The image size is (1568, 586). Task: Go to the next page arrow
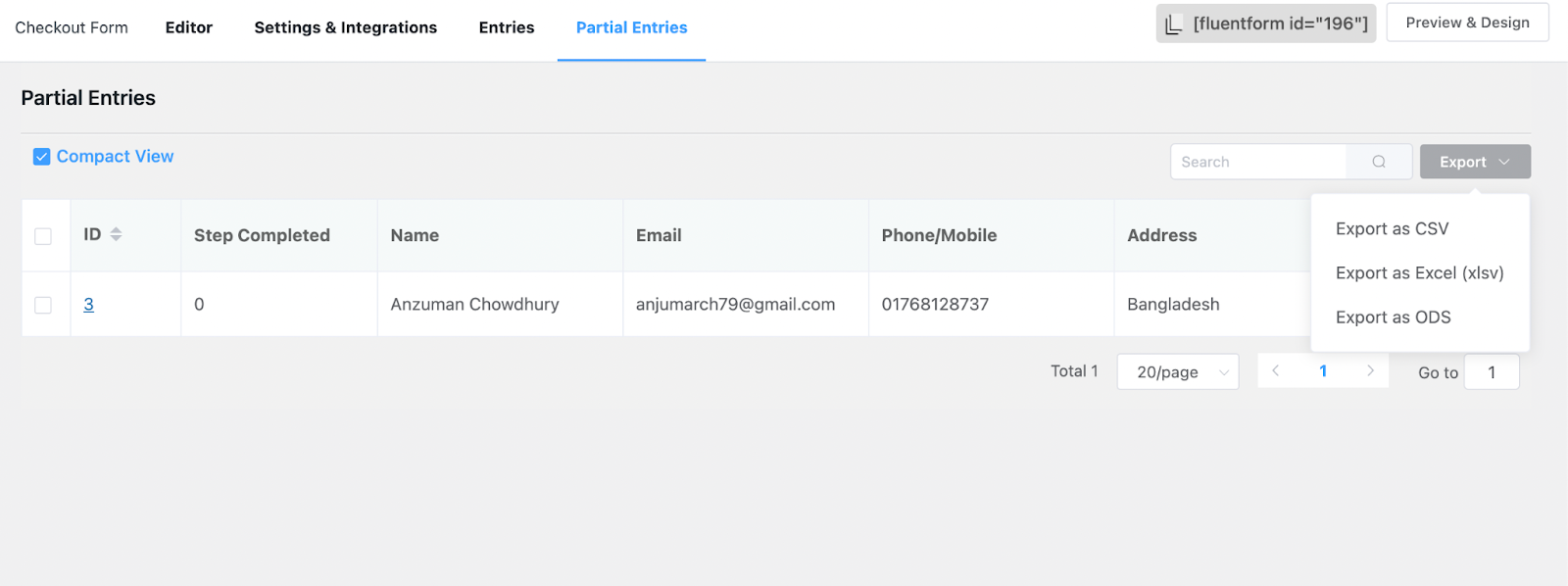1370,371
